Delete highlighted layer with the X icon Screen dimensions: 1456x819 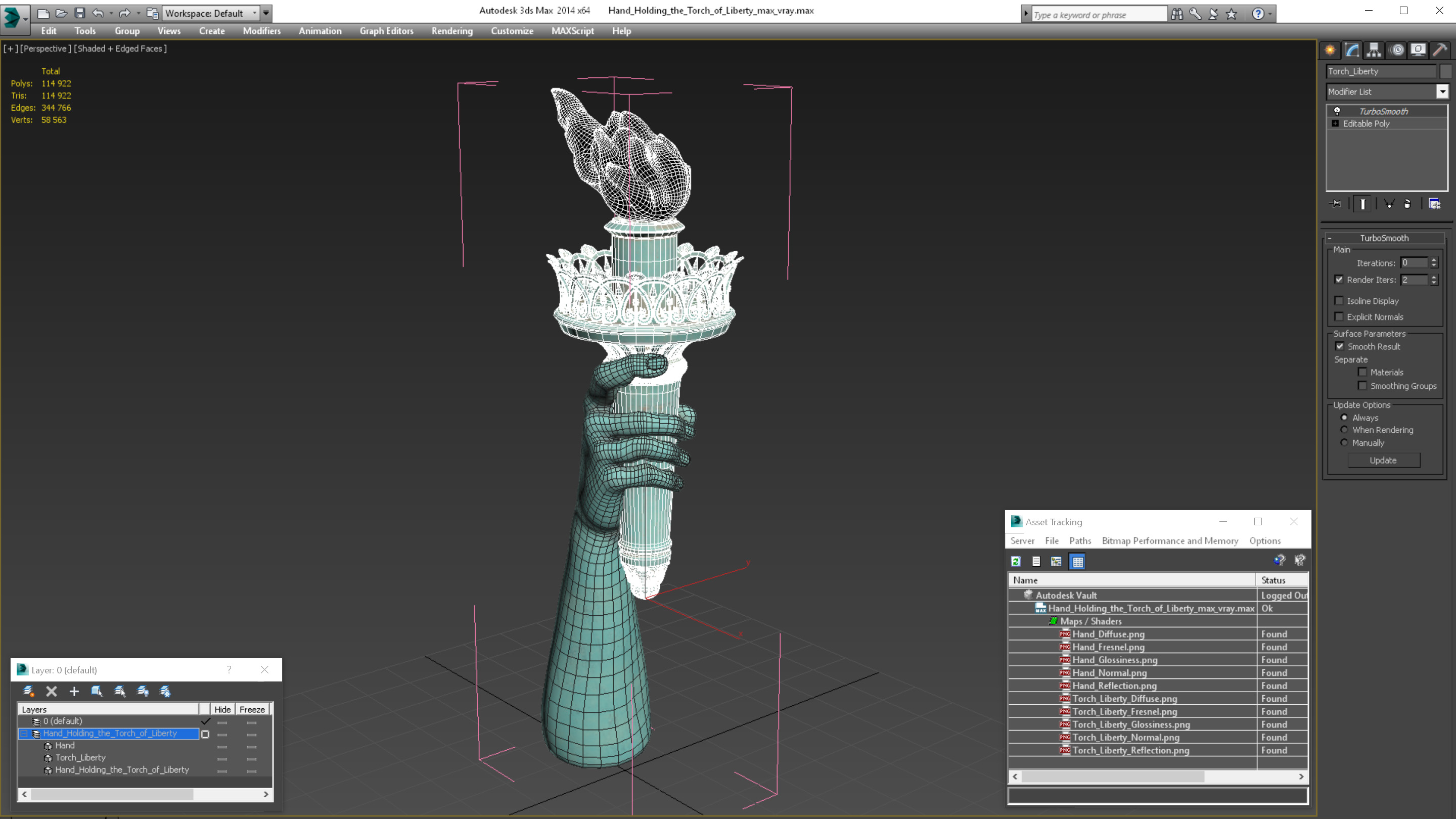tap(52, 691)
